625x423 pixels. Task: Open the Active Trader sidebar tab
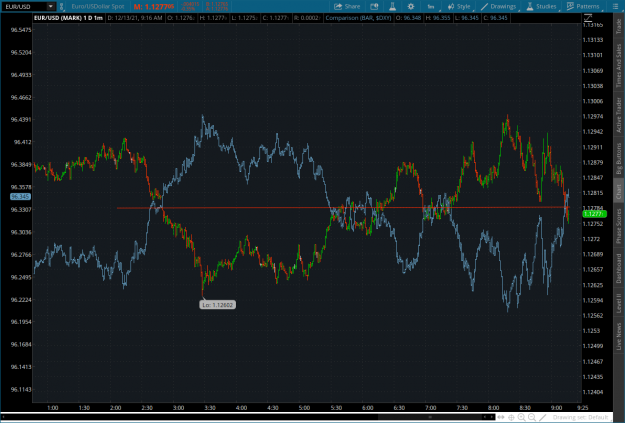pos(619,115)
